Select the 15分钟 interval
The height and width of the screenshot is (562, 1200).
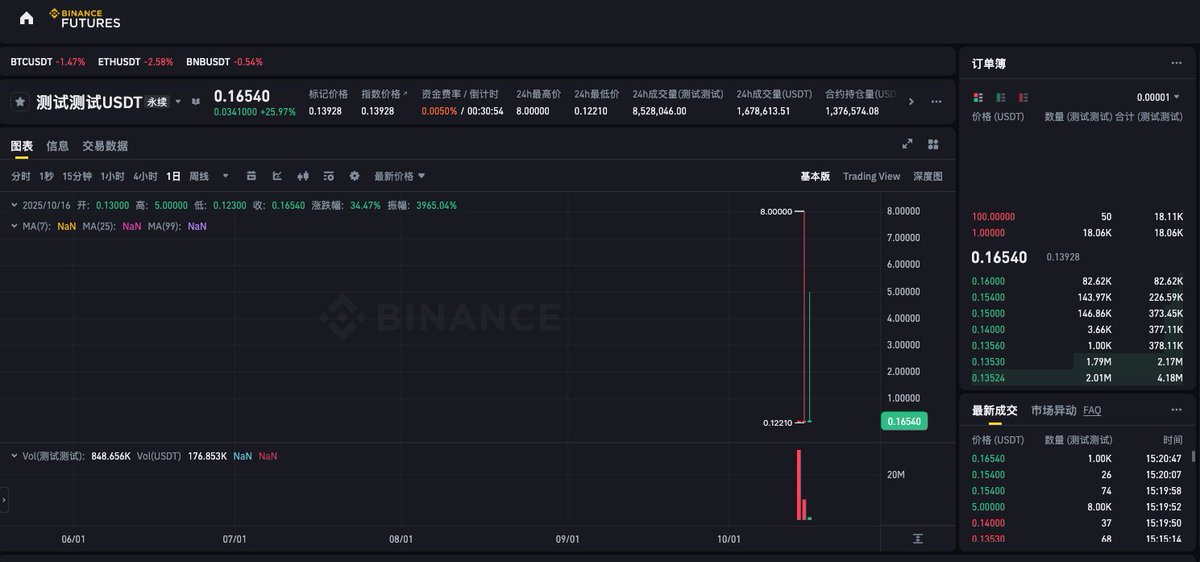[77, 176]
